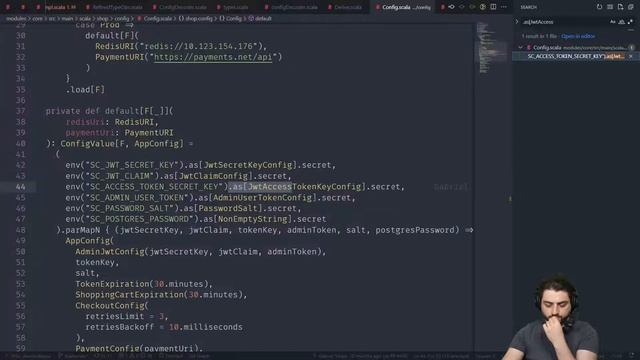Image resolution: width=640 pixels, height=360 pixels.
Task: Open the types.scala editor tab
Action: coord(233,7)
